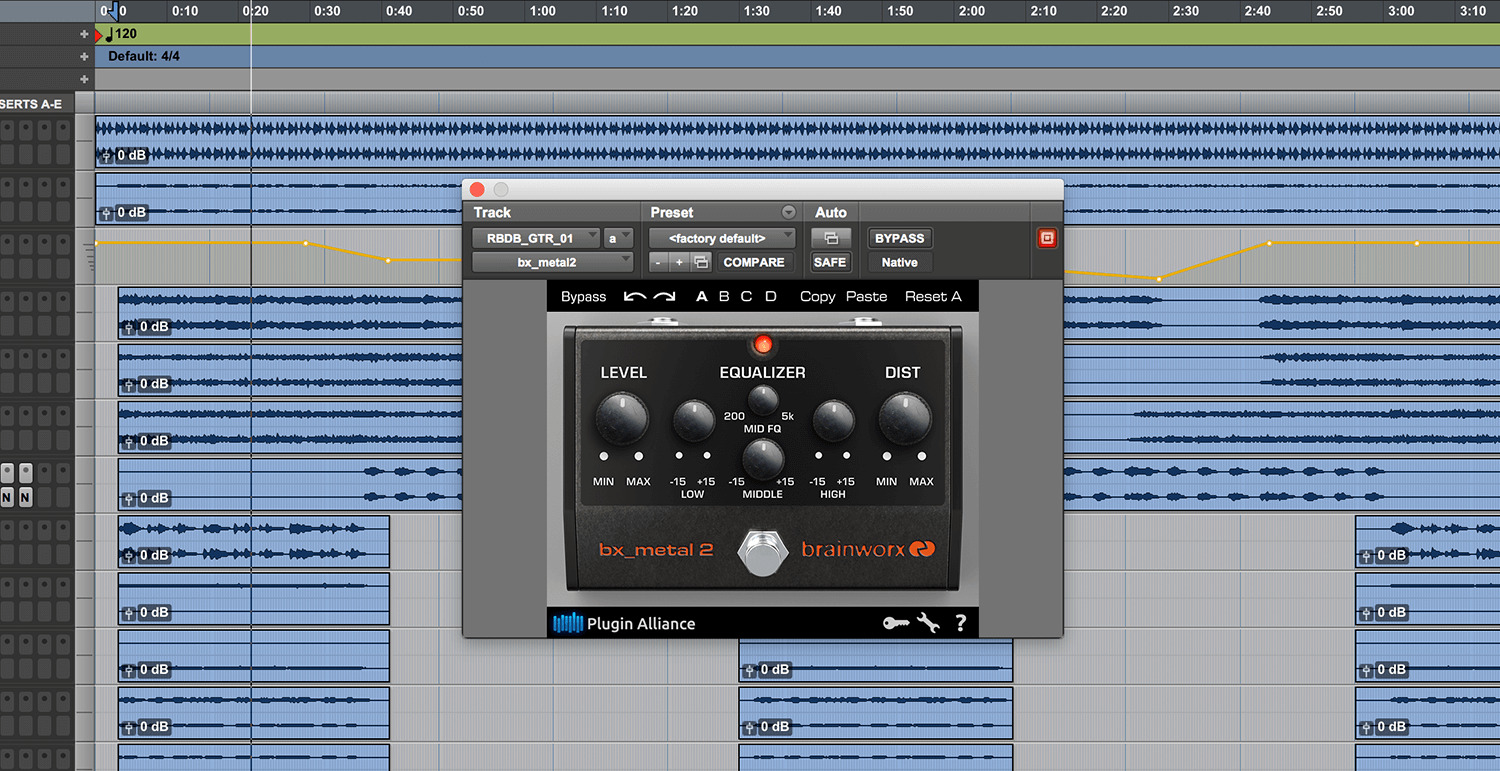Image resolution: width=1500 pixels, height=771 pixels.
Task: Stomp the pedal footswitch
Action: click(x=763, y=552)
